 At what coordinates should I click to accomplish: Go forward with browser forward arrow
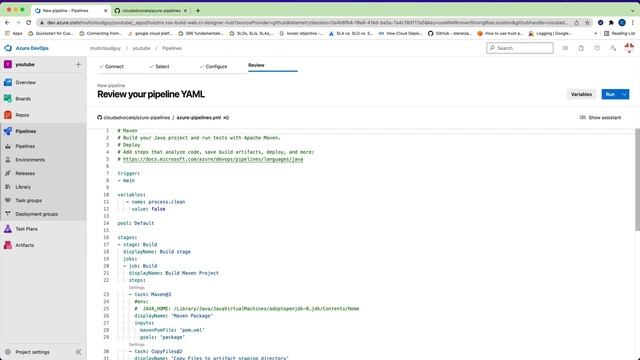(18, 22)
